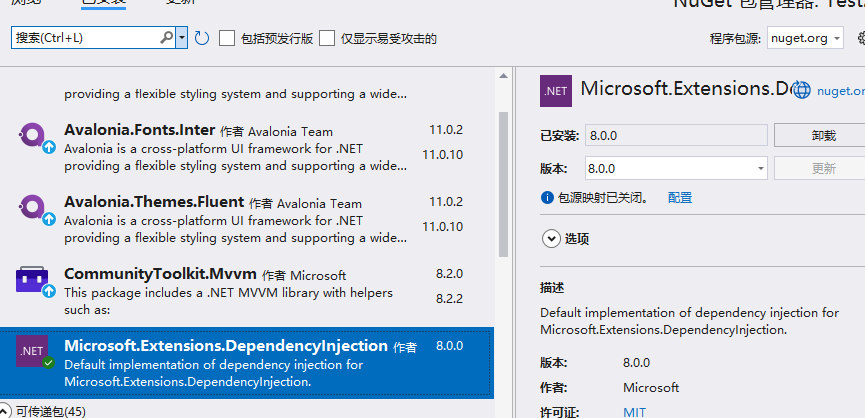Click the 卸载 button

pyautogui.click(x=823, y=135)
